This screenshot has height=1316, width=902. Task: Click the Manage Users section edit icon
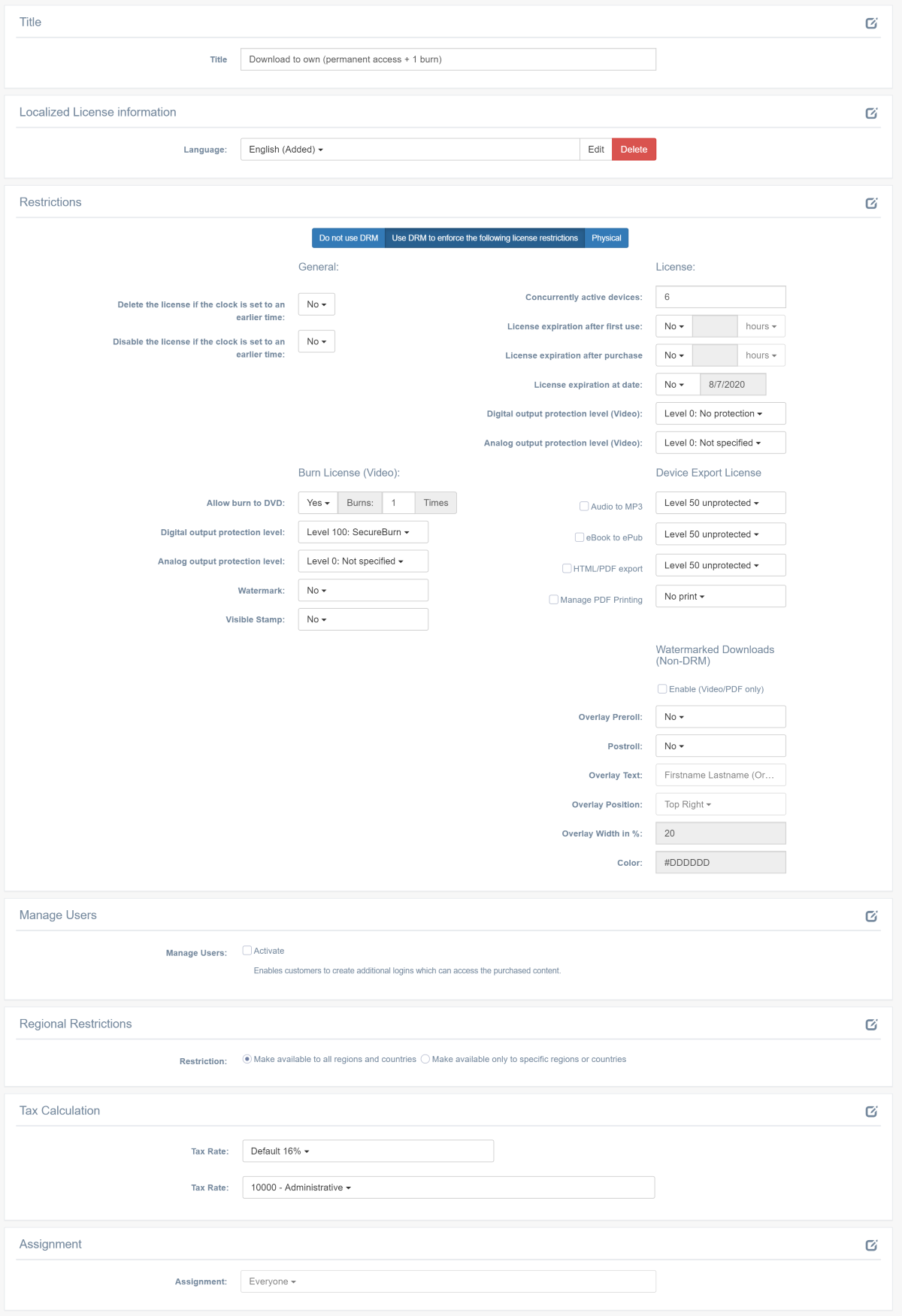(x=871, y=916)
